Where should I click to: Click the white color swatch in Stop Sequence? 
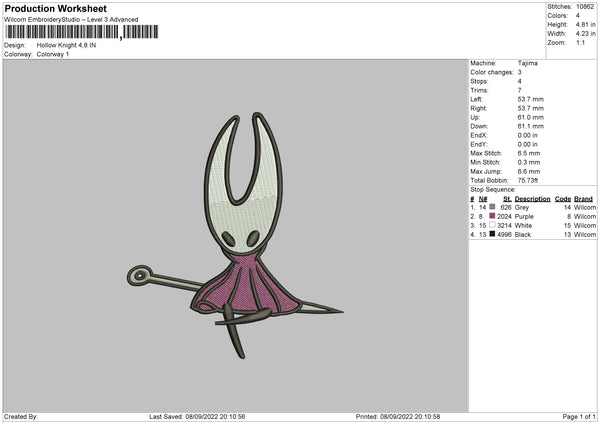(492, 225)
